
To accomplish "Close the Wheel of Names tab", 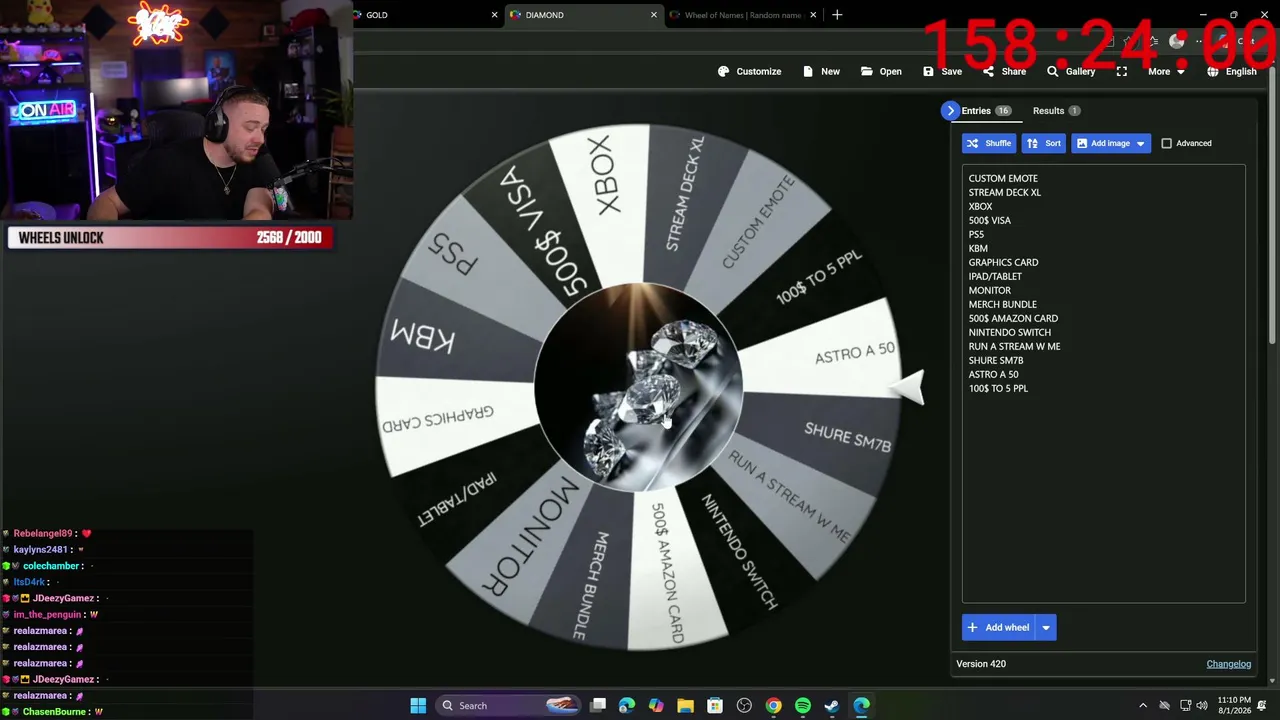I will (x=813, y=15).
